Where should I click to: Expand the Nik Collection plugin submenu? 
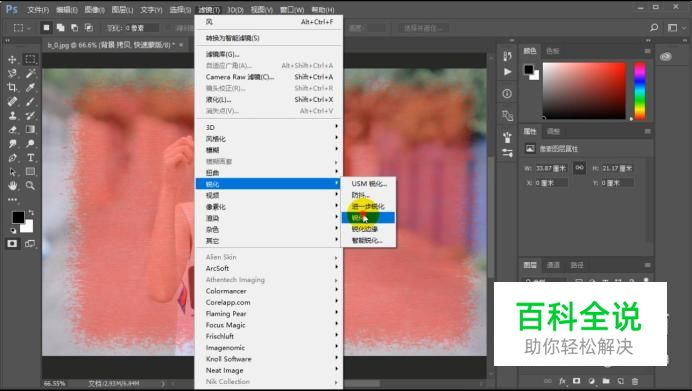pyautogui.click(x=268, y=382)
